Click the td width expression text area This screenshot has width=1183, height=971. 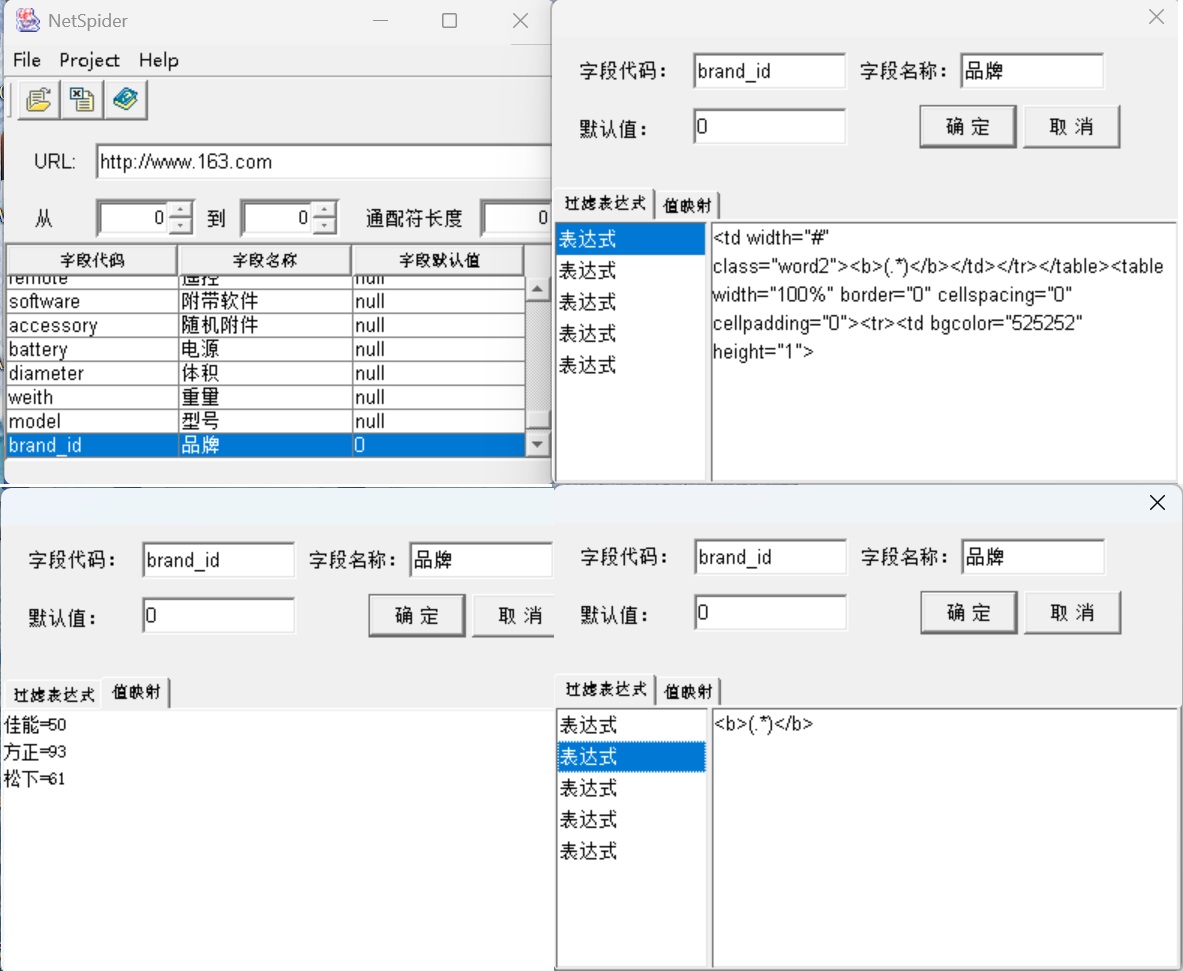tap(943, 351)
